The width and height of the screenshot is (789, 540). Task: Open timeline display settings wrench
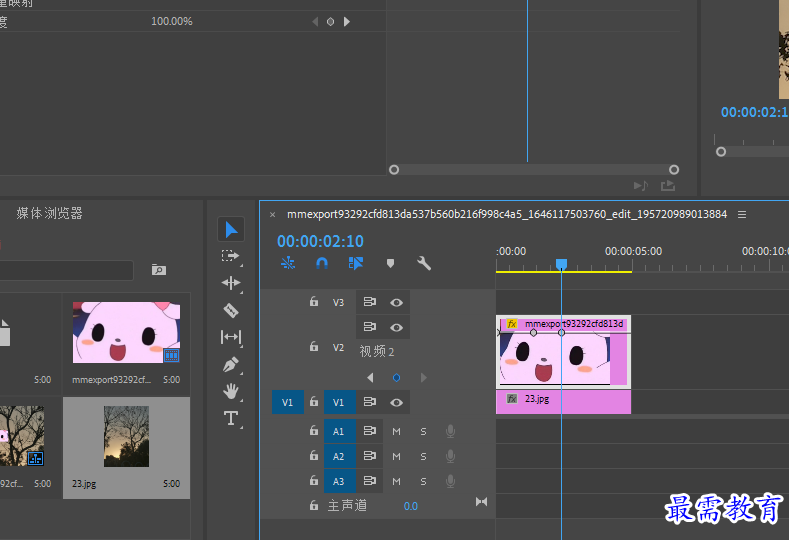point(424,263)
